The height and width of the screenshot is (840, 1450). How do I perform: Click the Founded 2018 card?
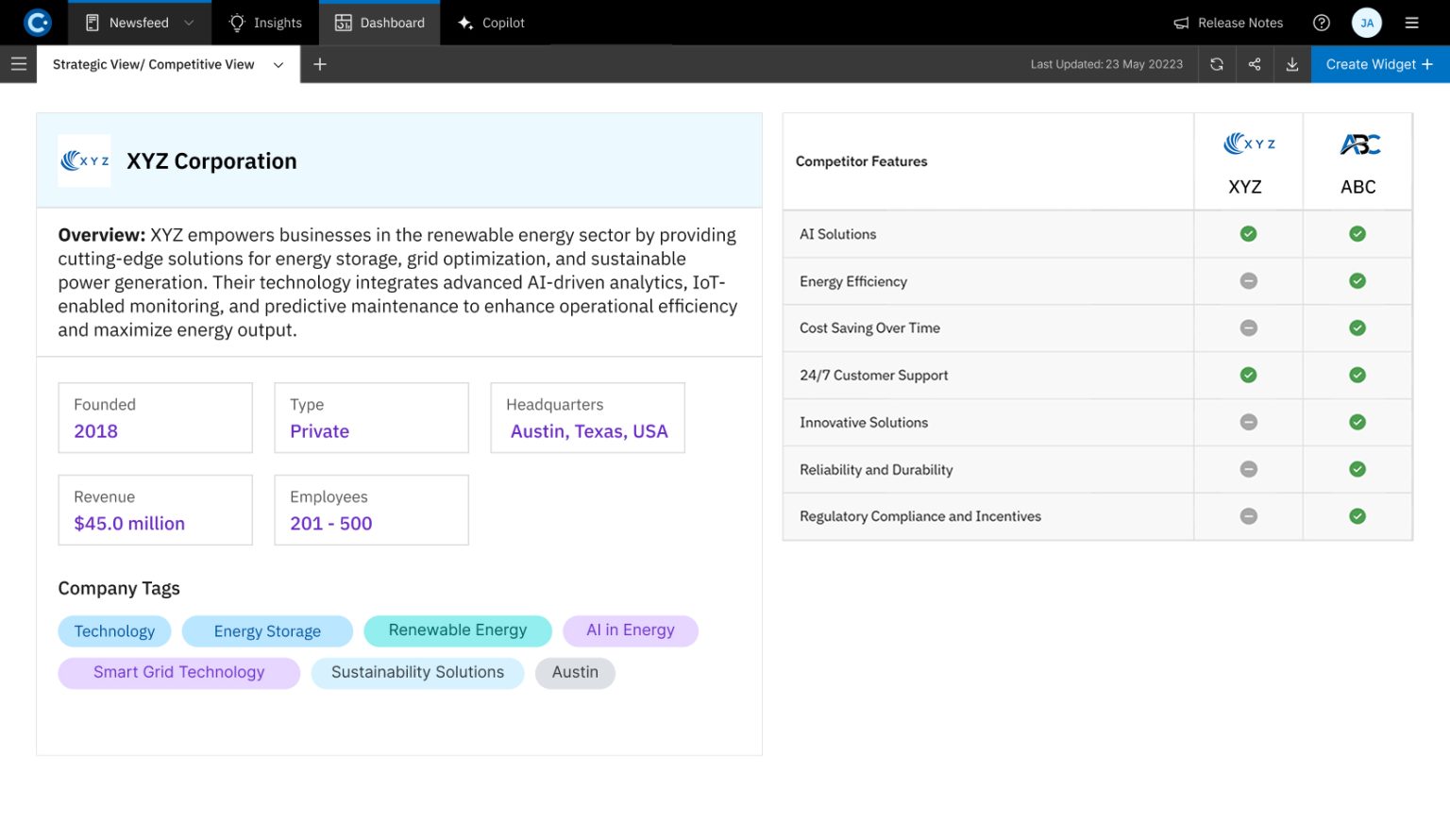156,418
